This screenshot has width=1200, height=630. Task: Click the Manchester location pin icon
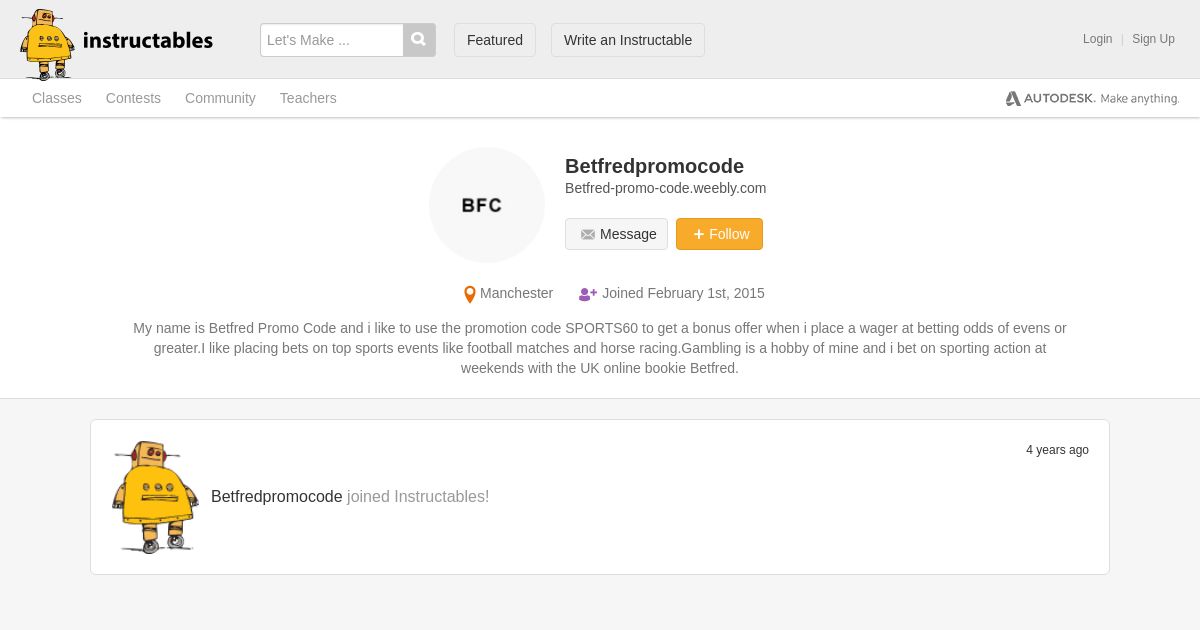tap(469, 294)
